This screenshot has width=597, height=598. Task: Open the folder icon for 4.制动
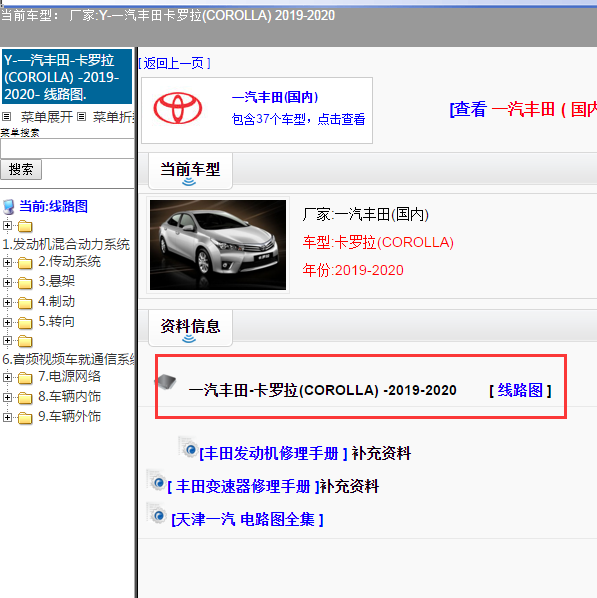tap(25, 303)
